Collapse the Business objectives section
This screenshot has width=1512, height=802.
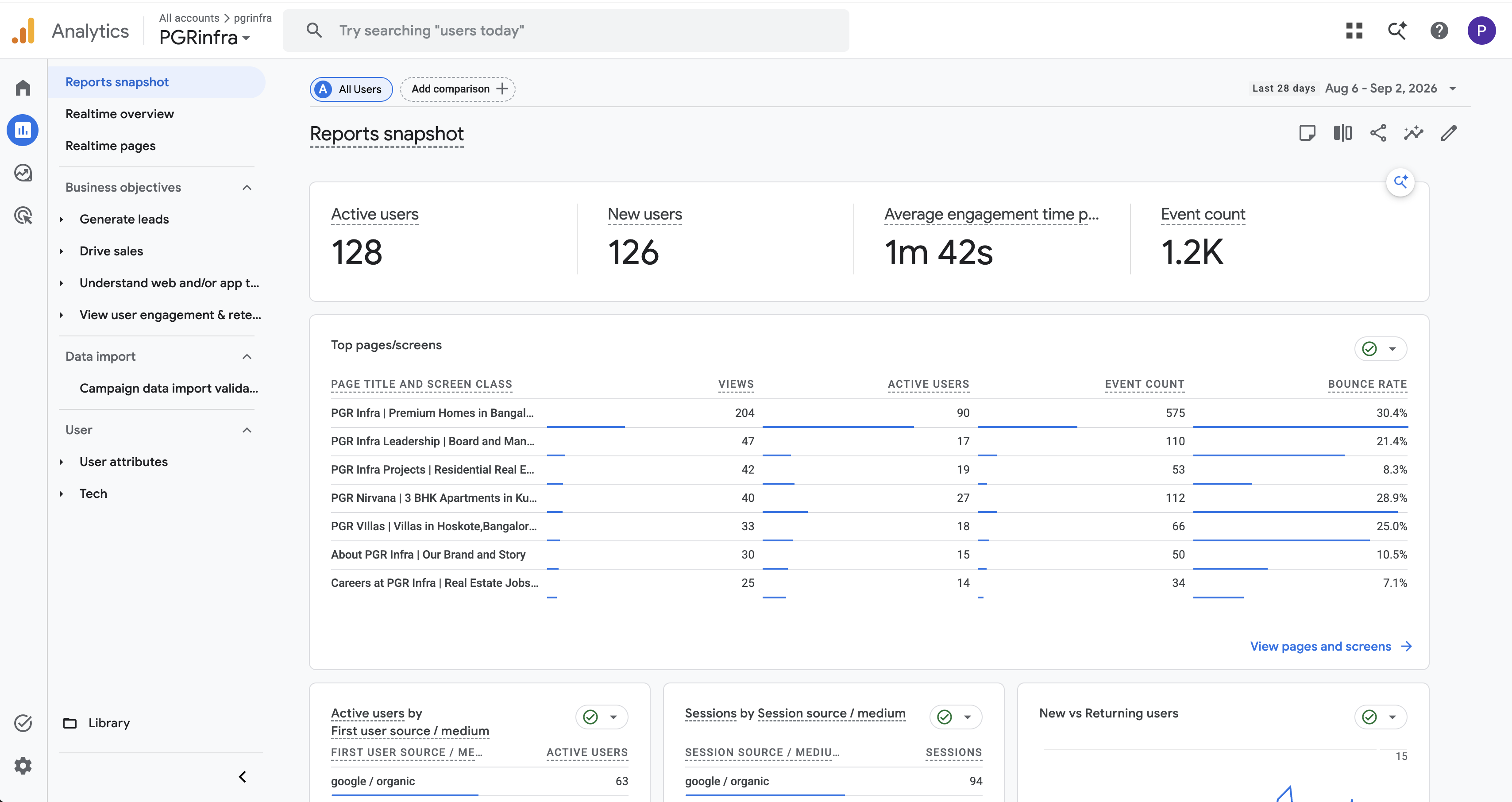click(247, 187)
